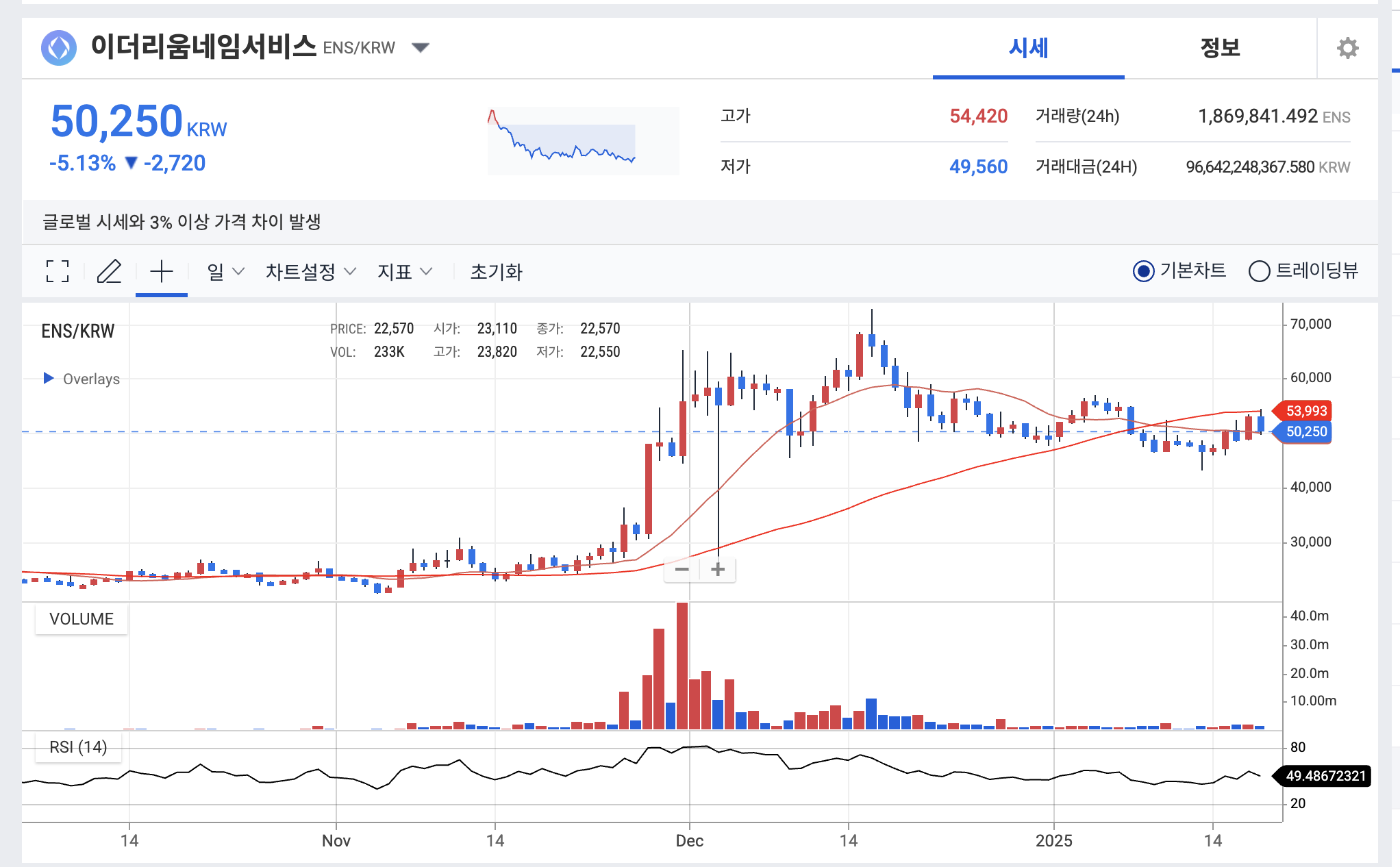Zoom in chart with plus button

(x=718, y=569)
